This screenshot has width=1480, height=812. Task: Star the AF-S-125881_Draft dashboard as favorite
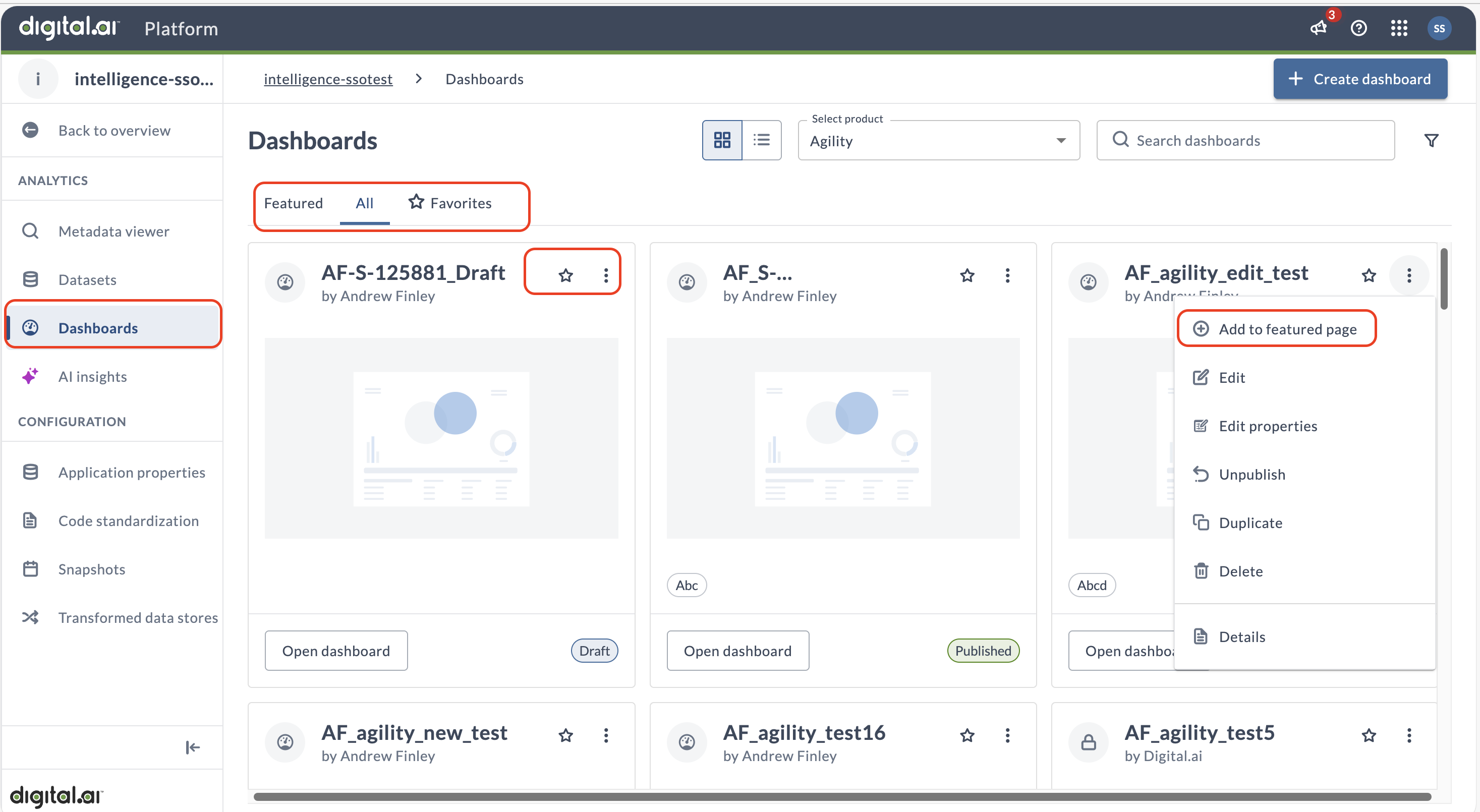point(565,275)
